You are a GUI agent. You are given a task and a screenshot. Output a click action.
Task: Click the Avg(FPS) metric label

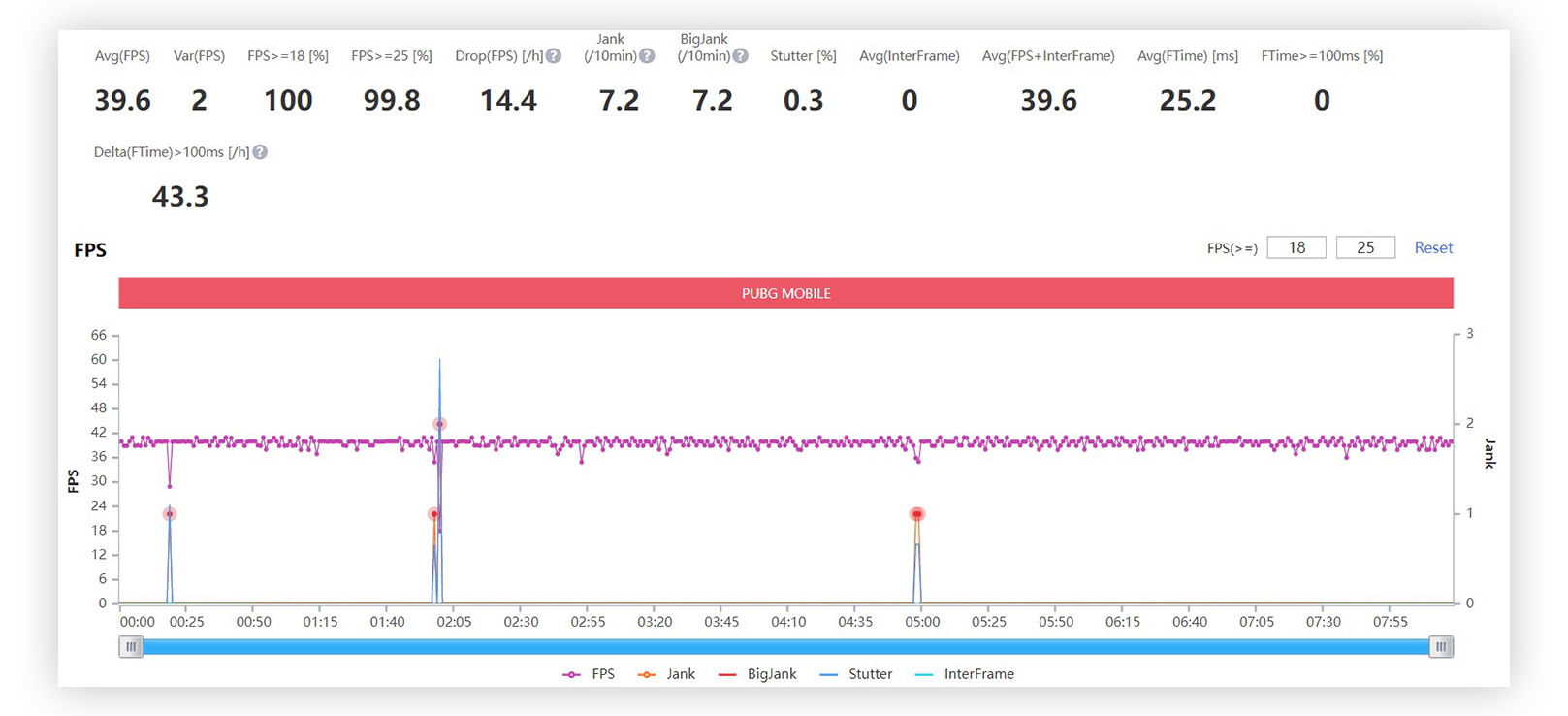[x=122, y=56]
